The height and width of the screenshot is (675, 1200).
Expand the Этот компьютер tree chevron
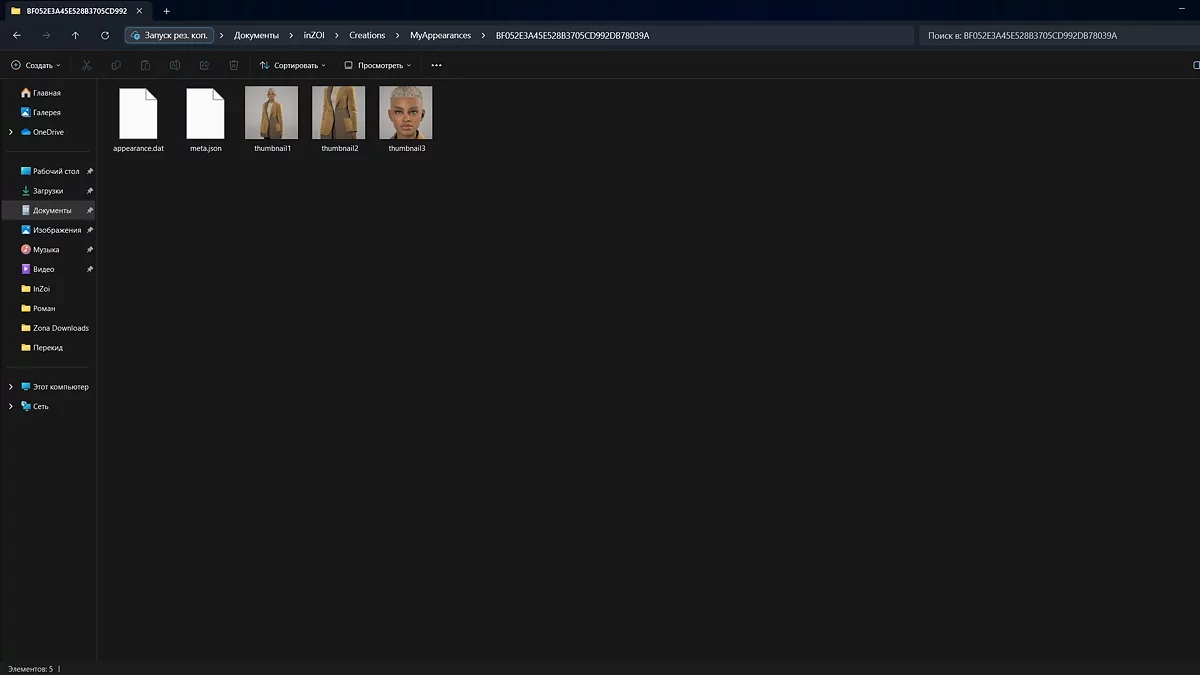11,387
